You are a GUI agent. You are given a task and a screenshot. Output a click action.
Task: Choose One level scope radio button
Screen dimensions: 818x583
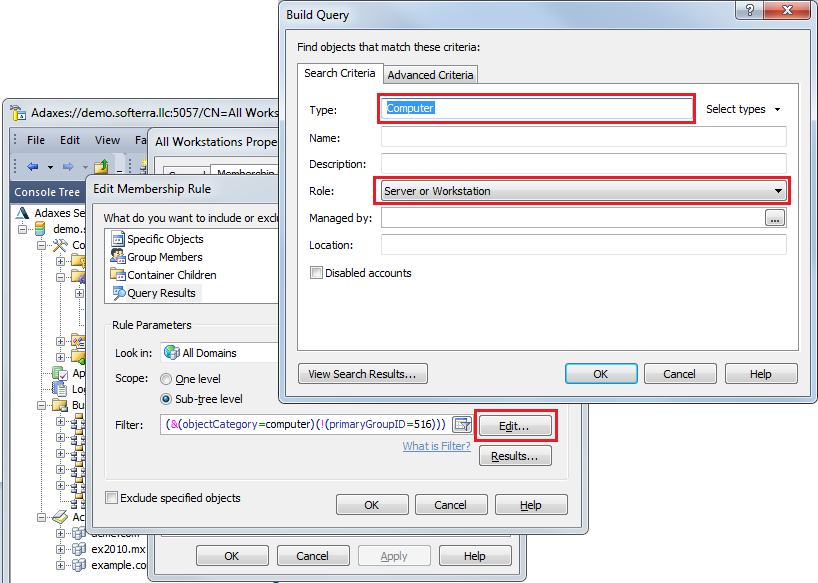[166, 379]
